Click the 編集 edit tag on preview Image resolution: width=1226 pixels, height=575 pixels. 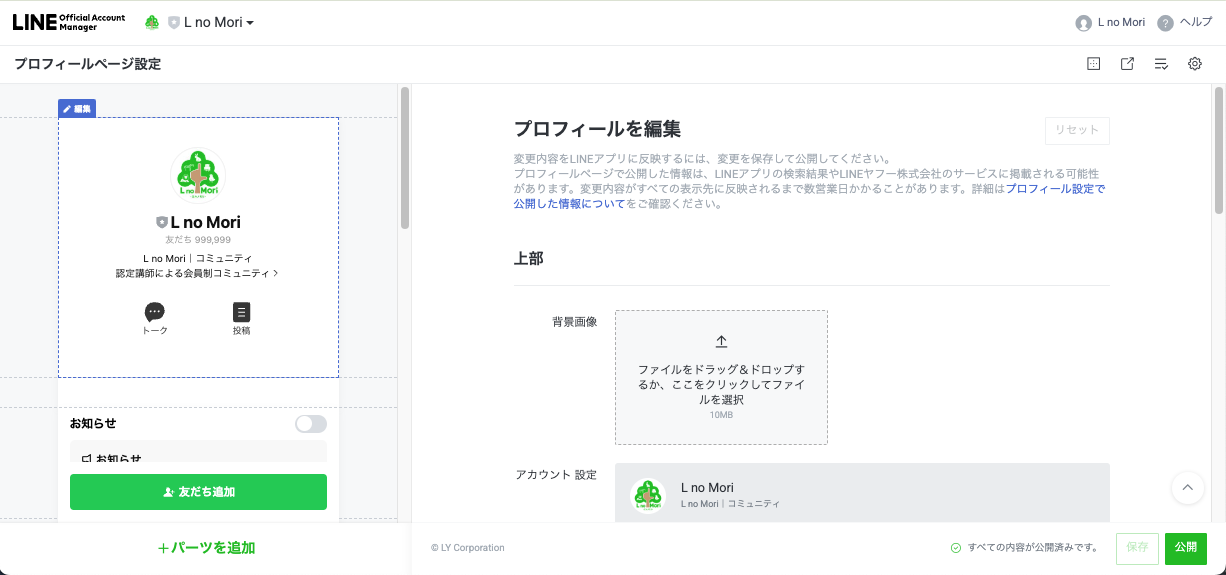[77, 109]
